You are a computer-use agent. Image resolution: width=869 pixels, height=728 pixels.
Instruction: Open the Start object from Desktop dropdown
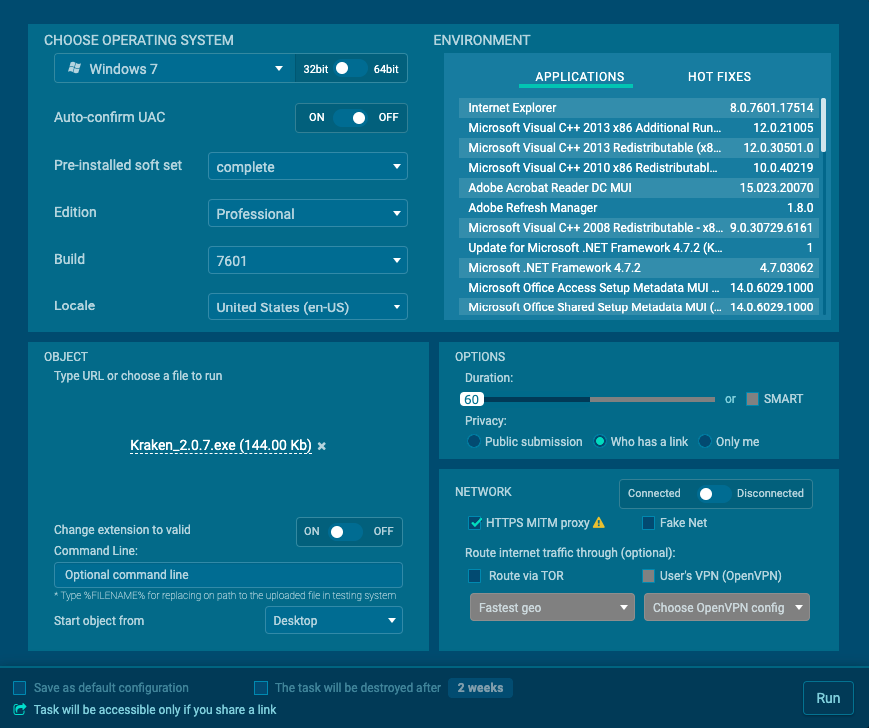tap(334, 621)
